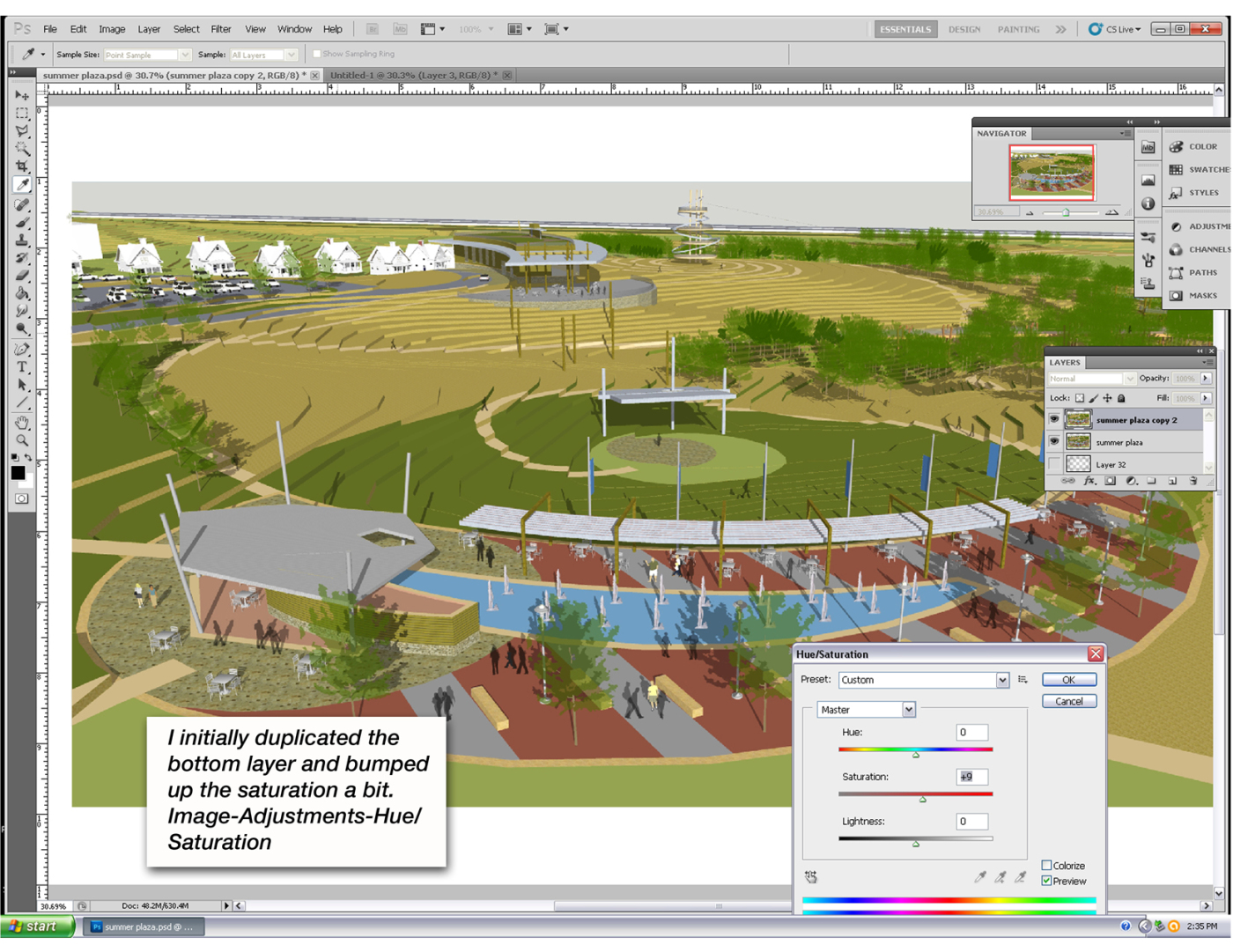Select the Move tool
The width and height of the screenshot is (1233, 952).
22,95
